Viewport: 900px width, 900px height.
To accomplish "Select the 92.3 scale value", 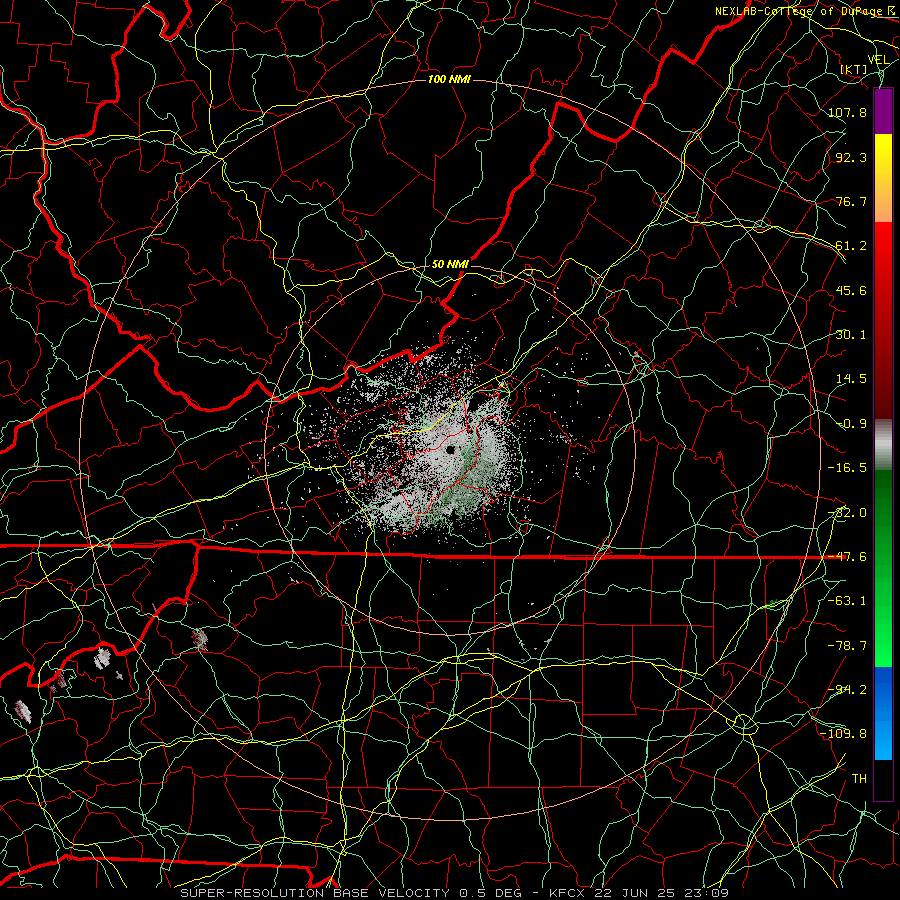I will tap(851, 157).
